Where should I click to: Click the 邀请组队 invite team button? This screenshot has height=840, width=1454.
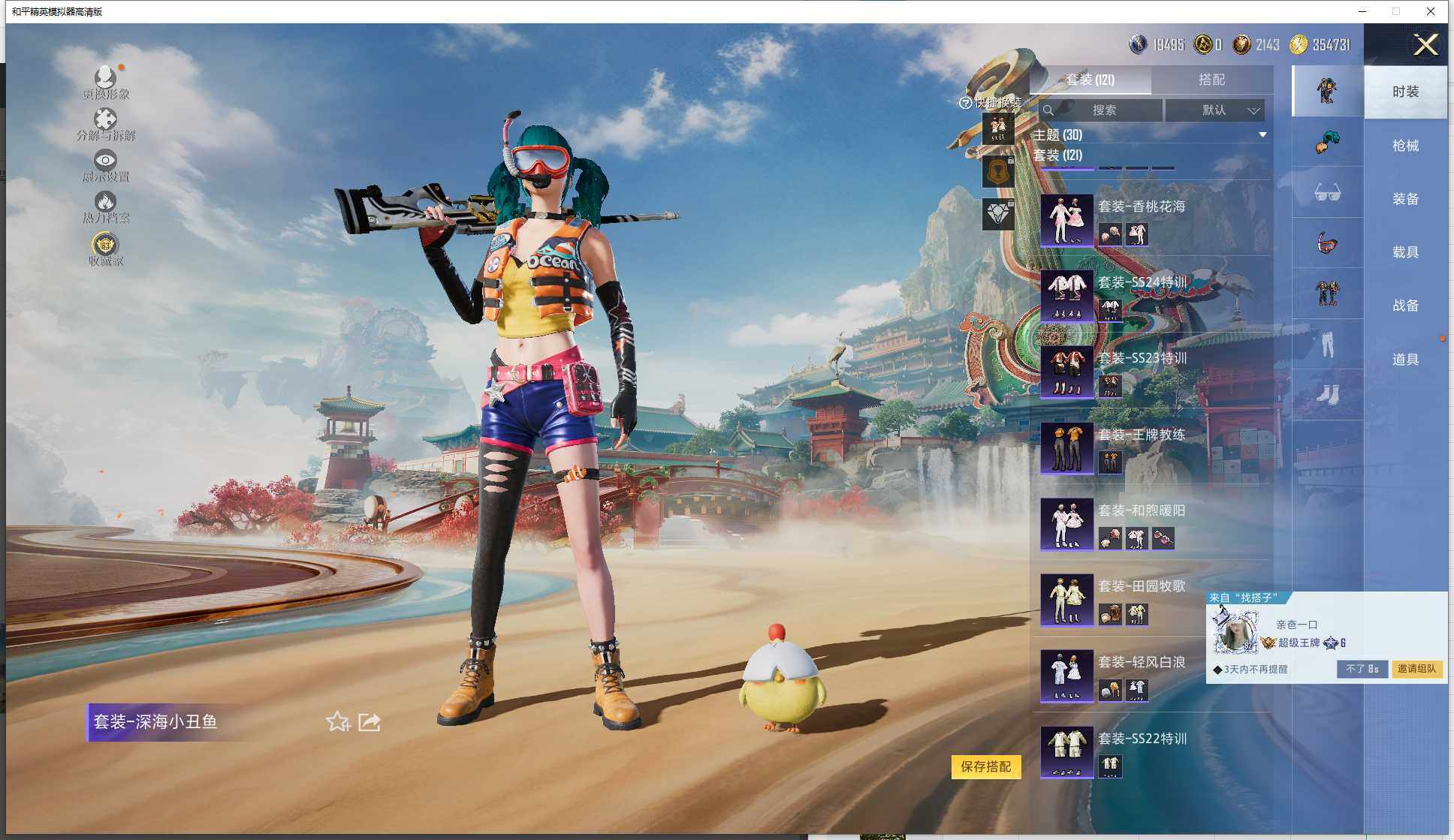point(1416,669)
